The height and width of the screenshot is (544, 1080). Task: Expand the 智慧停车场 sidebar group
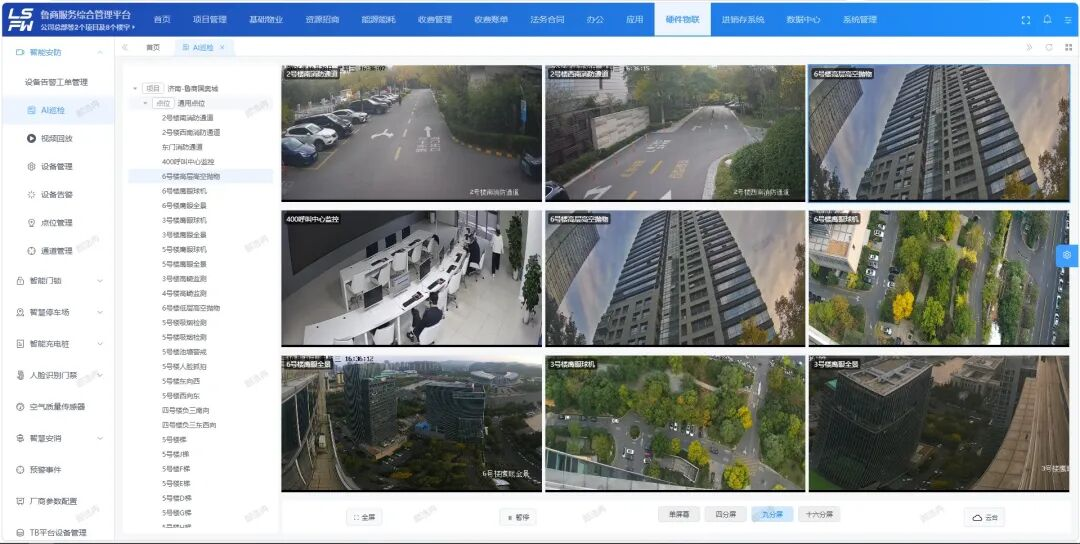[100, 313]
